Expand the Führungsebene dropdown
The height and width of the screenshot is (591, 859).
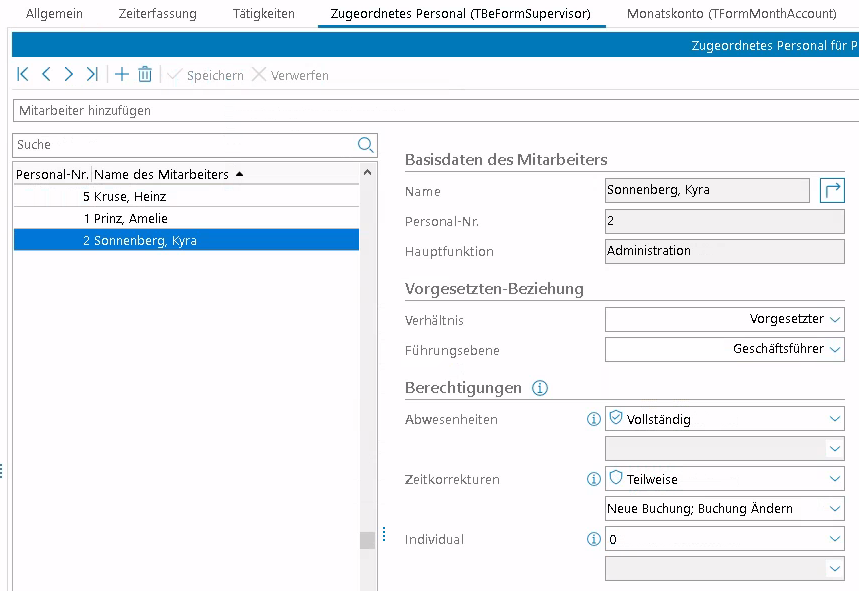coord(835,350)
